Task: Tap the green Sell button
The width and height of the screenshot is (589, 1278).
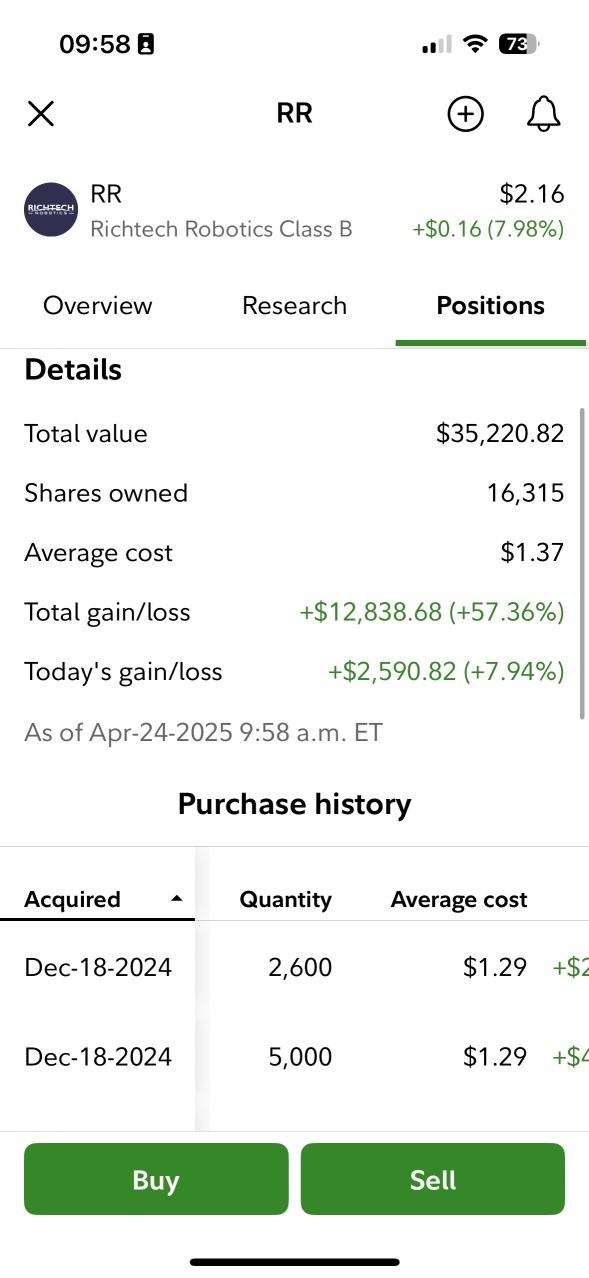Action: click(433, 1180)
